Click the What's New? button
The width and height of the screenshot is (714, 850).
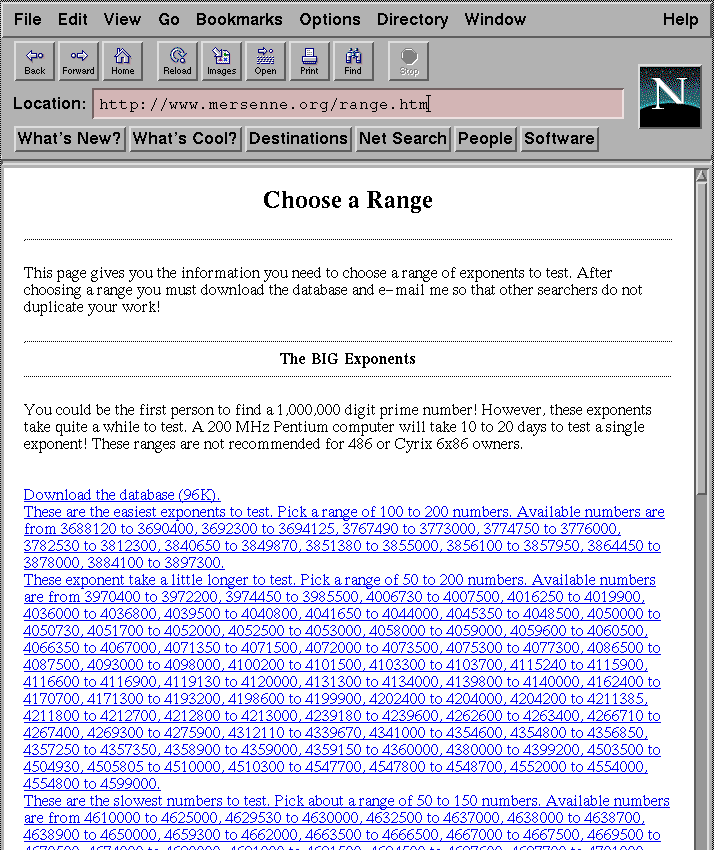coord(70,139)
